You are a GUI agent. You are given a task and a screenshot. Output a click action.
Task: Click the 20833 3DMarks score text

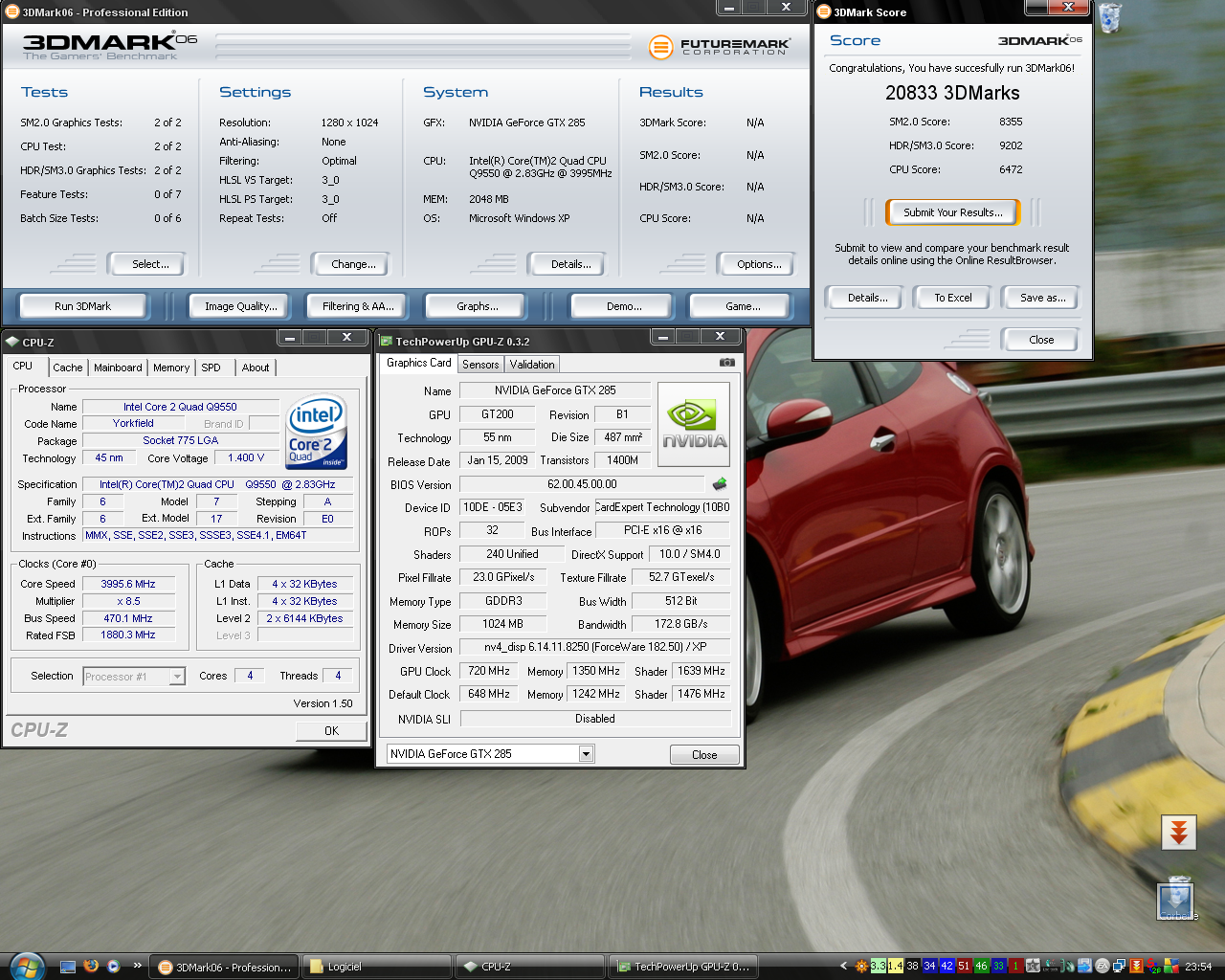click(x=952, y=93)
